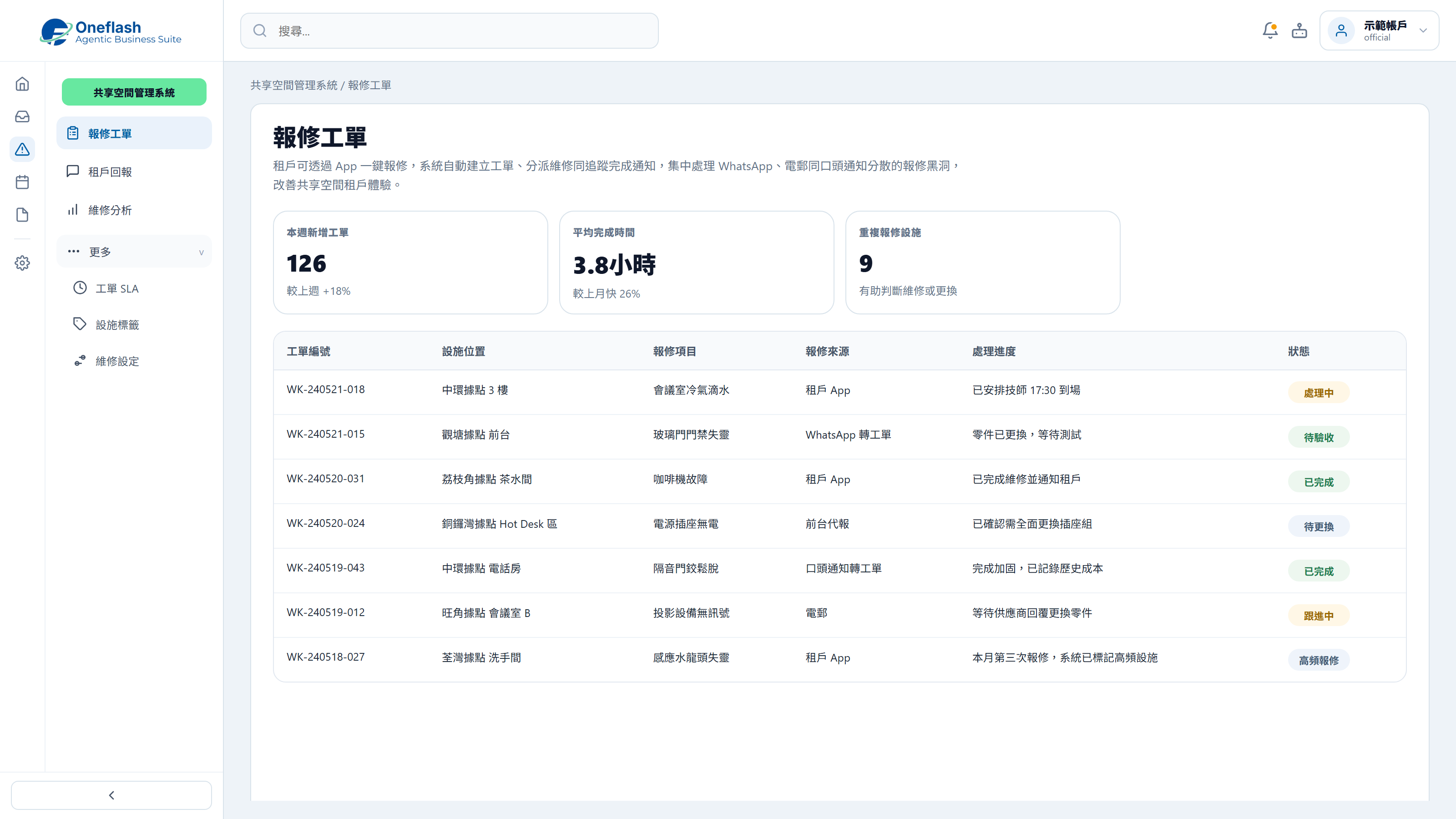Viewport: 1456px width, 819px height.
Task: Open the home icon in left rail
Action: 22,84
